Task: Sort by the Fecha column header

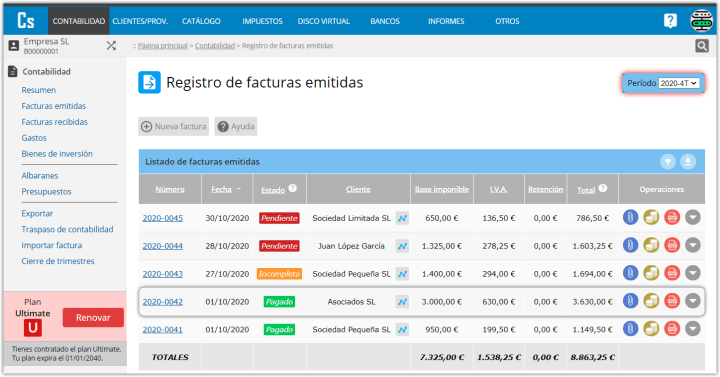Action: coord(221,189)
